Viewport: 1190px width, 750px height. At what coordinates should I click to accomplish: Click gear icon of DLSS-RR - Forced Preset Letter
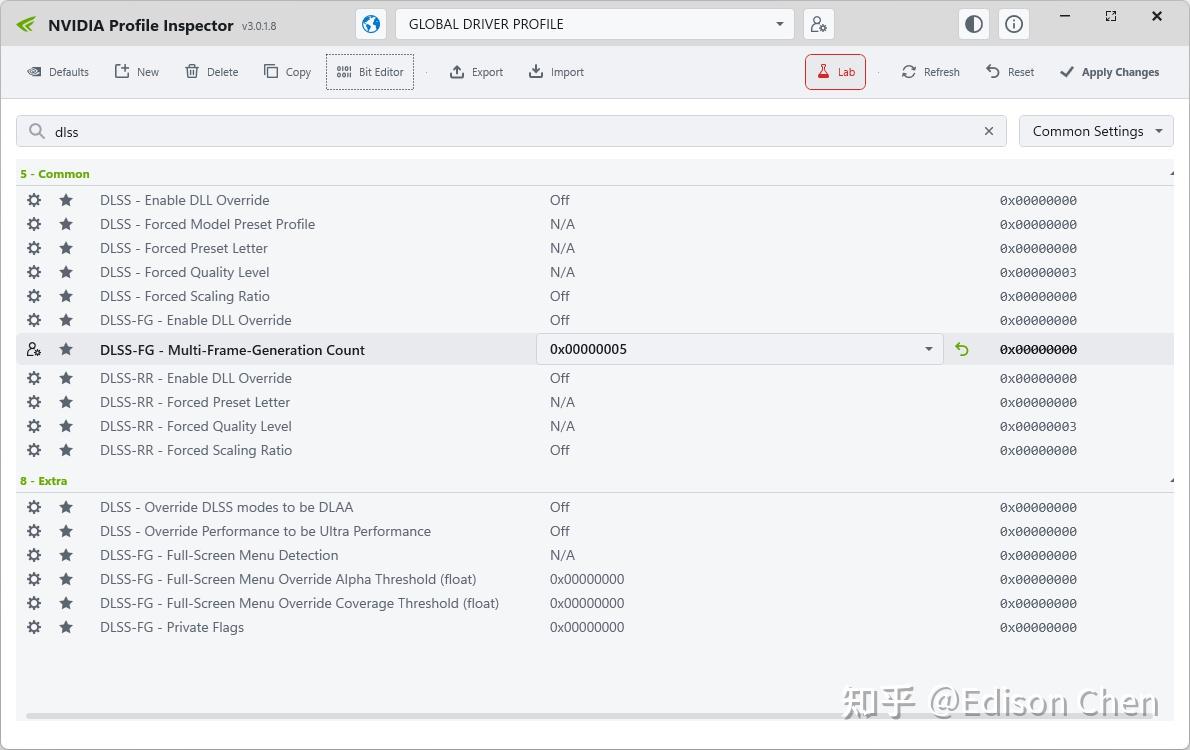pos(34,402)
